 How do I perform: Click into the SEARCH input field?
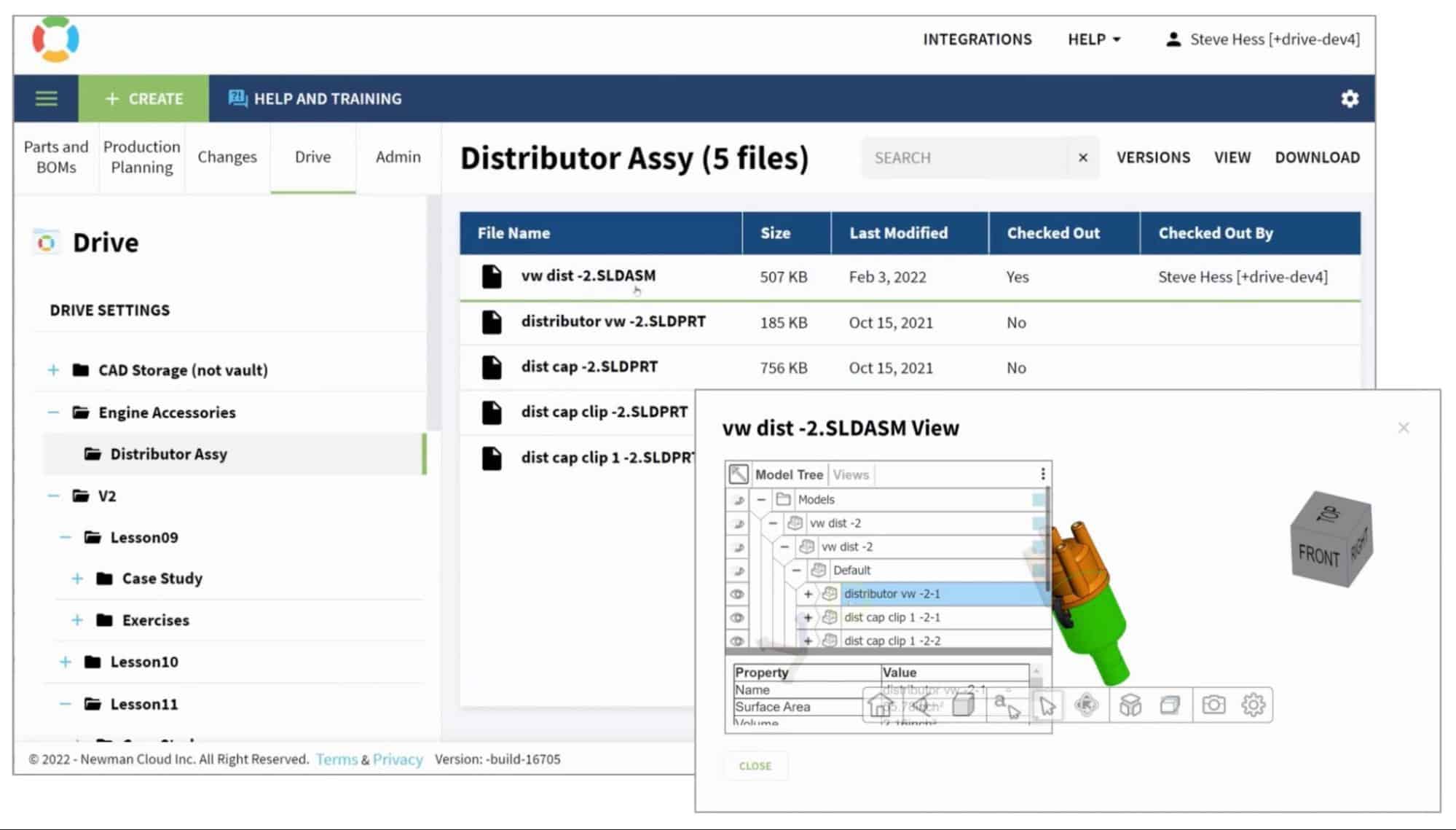965,157
